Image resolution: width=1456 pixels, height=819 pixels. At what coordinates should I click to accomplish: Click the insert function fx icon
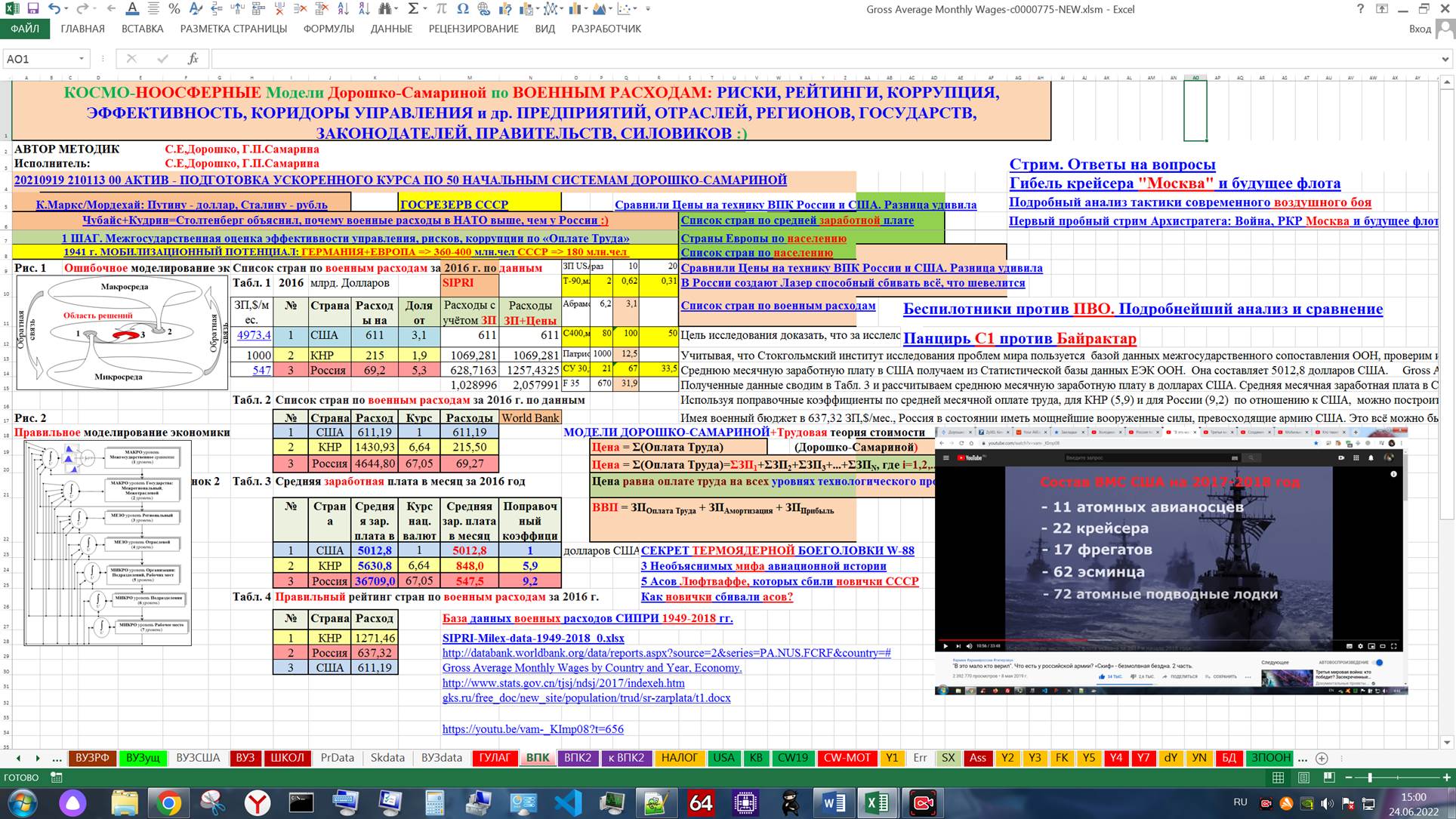tap(193, 59)
